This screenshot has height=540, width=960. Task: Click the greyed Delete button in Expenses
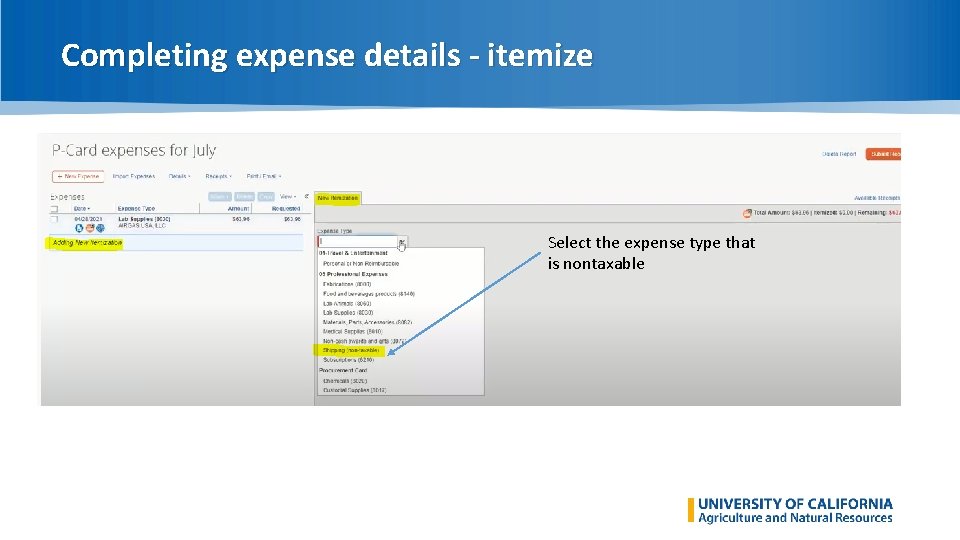[245, 197]
